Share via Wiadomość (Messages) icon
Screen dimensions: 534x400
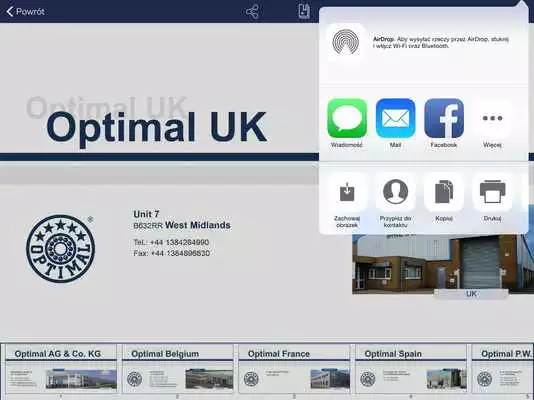click(347, 118)
